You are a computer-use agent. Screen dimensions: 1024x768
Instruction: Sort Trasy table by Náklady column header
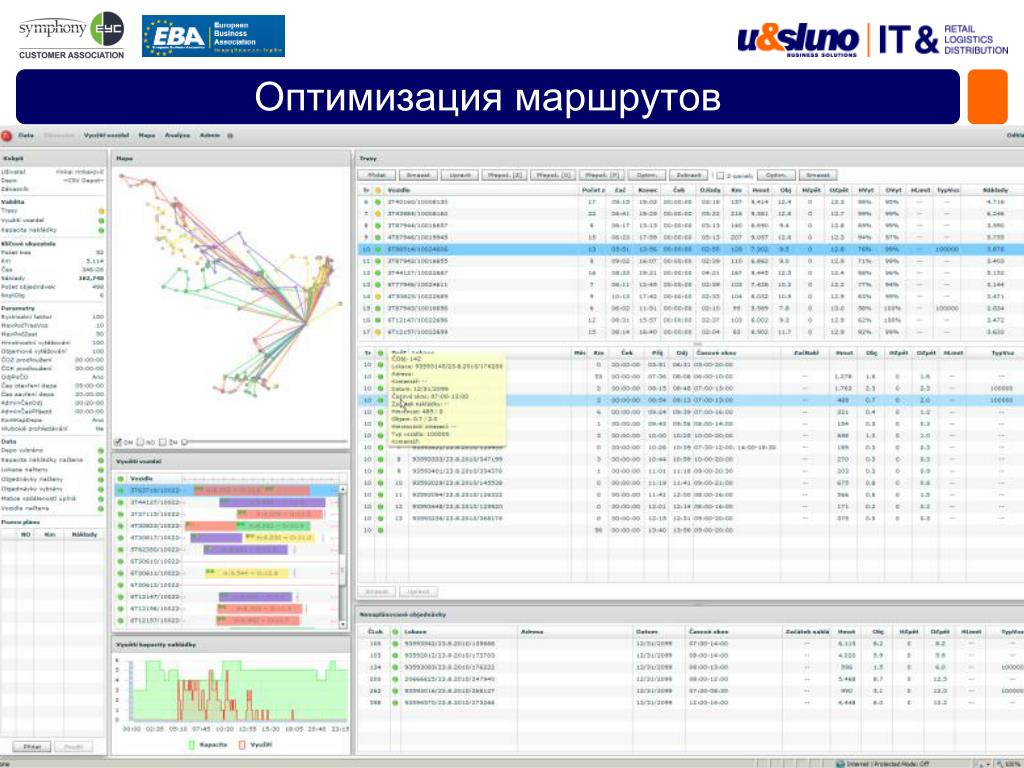coord(995,190)
